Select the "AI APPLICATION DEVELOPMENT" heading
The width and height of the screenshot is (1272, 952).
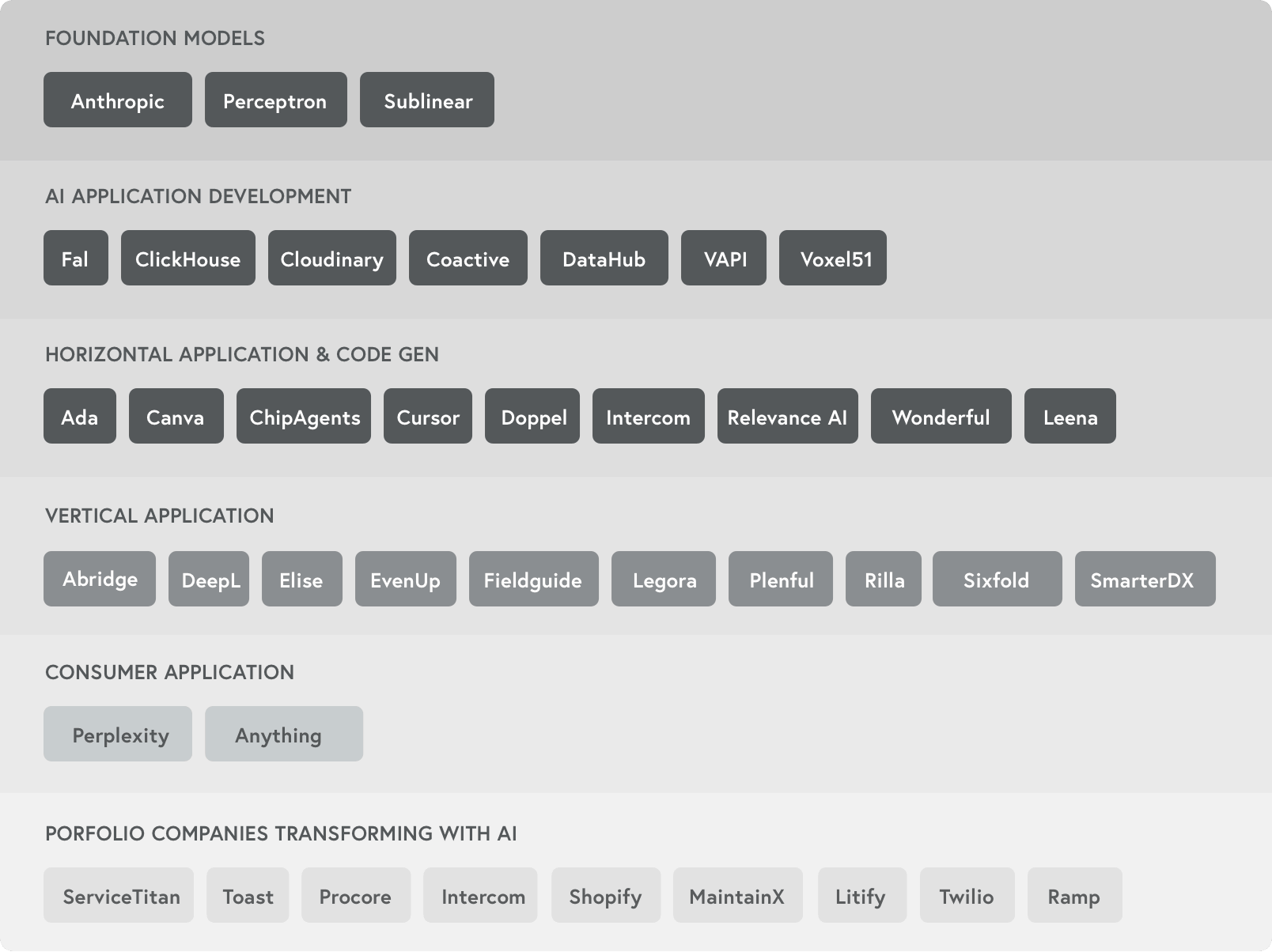click(x=199, y=196)
